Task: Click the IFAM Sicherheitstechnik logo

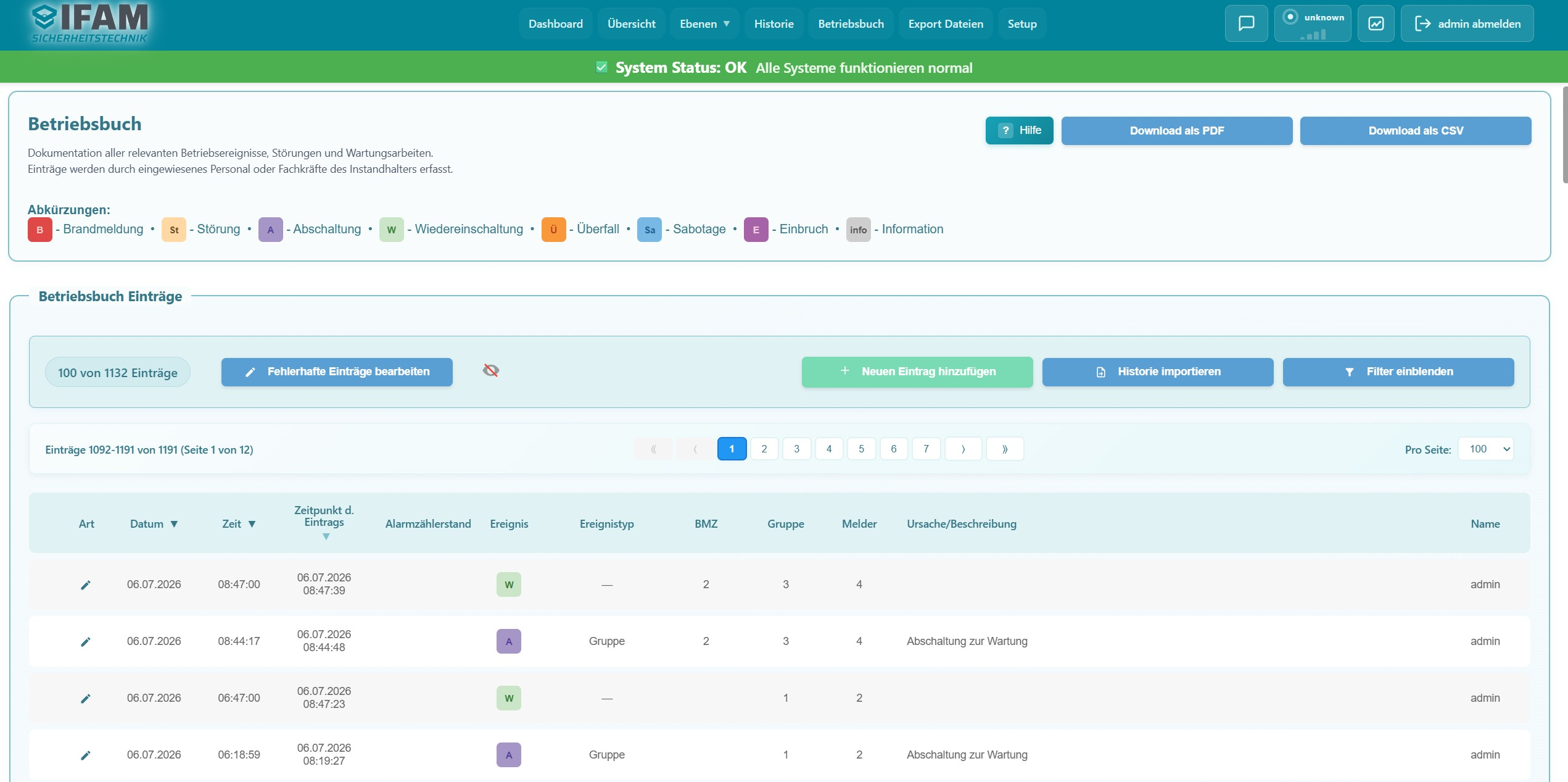Action: click(x=90, y=23)
